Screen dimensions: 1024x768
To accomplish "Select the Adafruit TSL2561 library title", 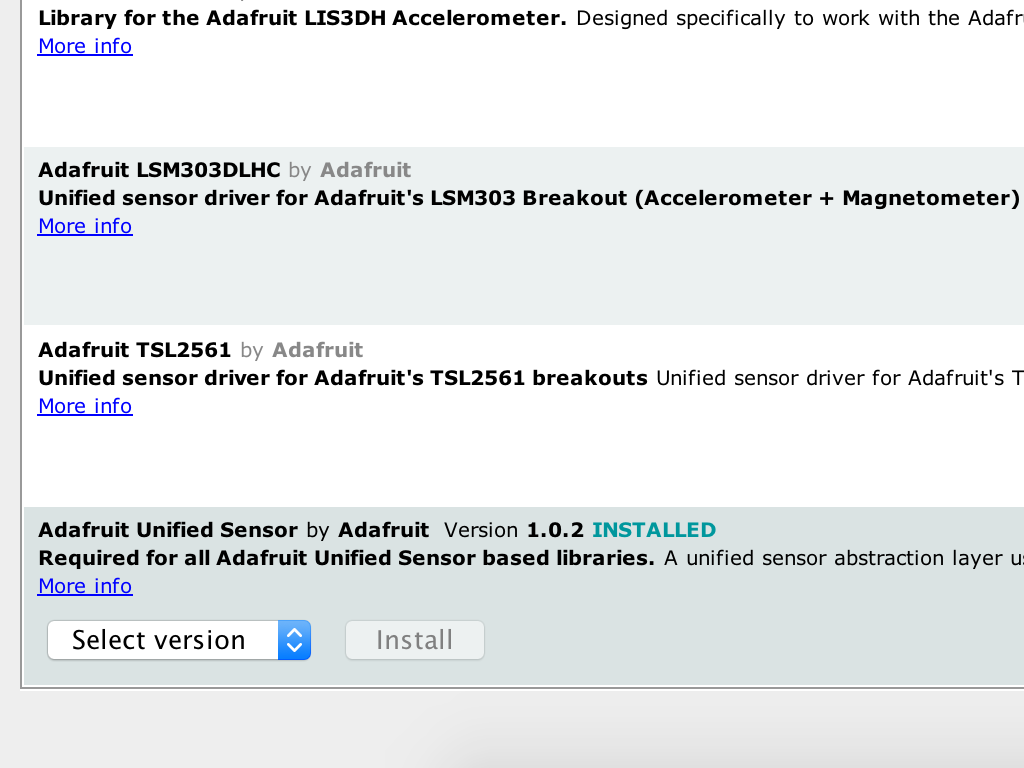I will 135,350.
